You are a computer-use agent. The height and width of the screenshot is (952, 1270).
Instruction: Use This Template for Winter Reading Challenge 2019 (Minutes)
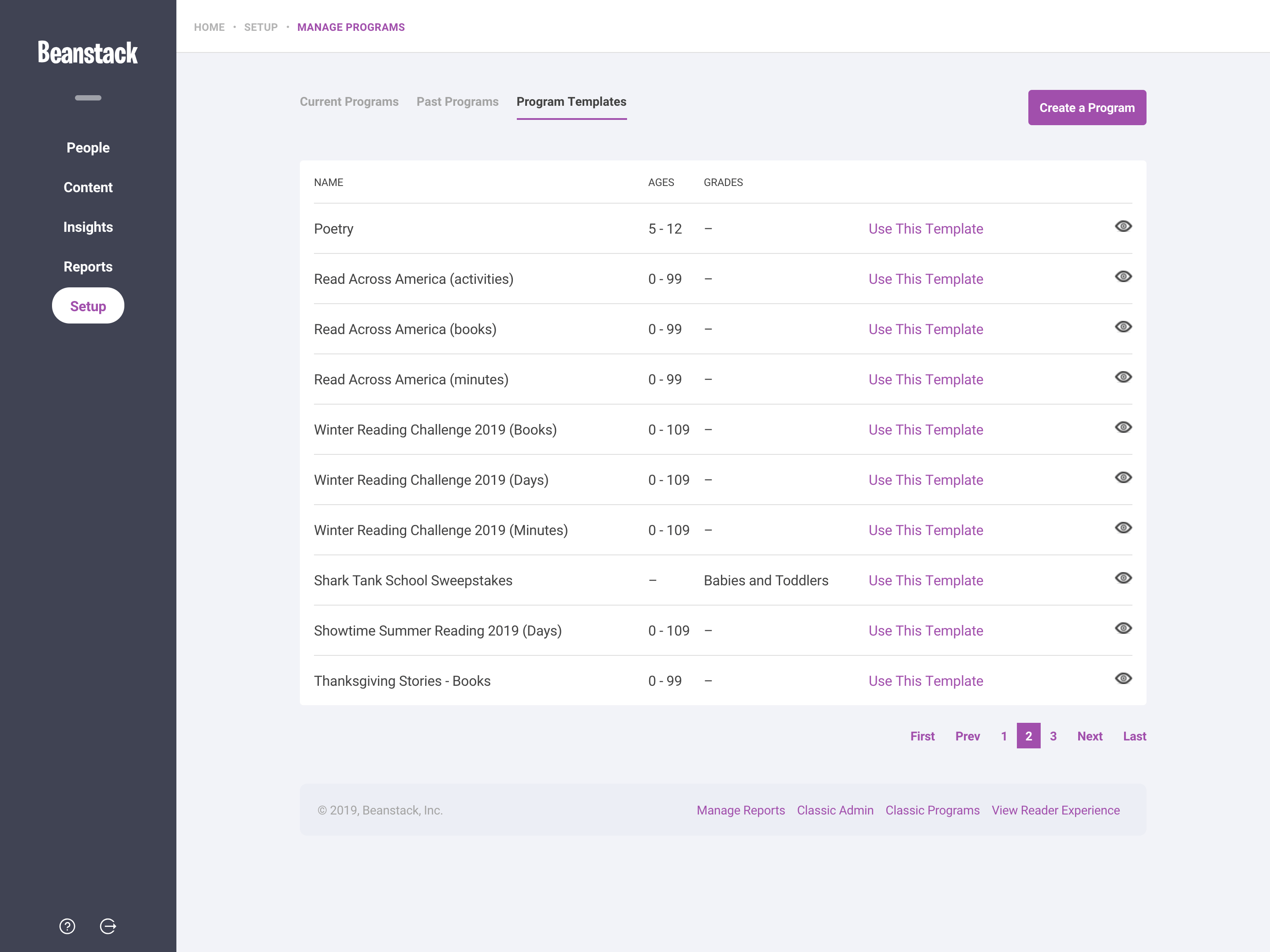click(926, 530)
